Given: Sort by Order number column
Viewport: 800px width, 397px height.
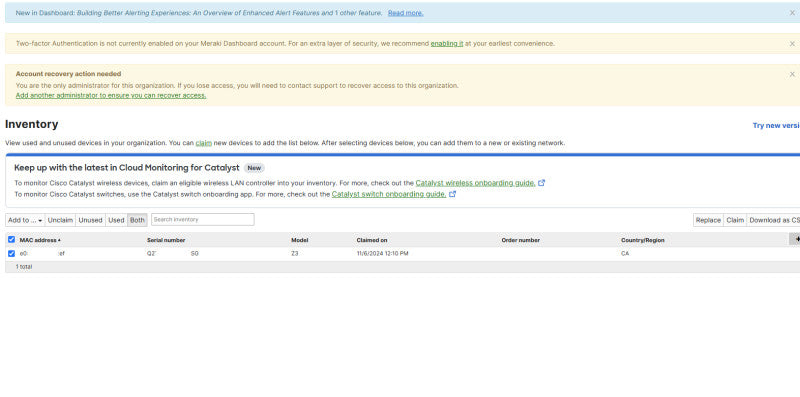Looking at the screenshot, I should pos(520,240).
